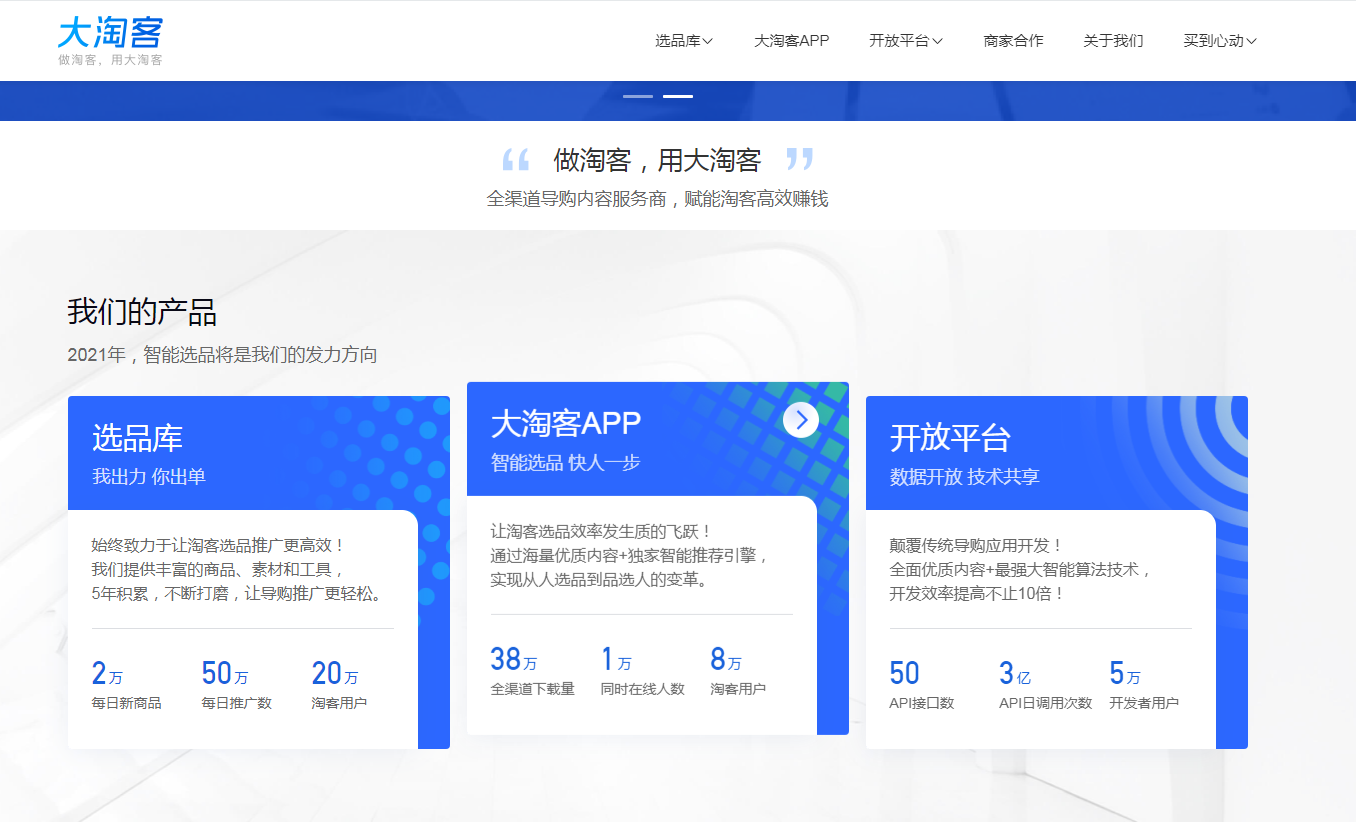1356x827 pixels.
Task: Open the 开放平台 product card title
Action: [950, 437]
